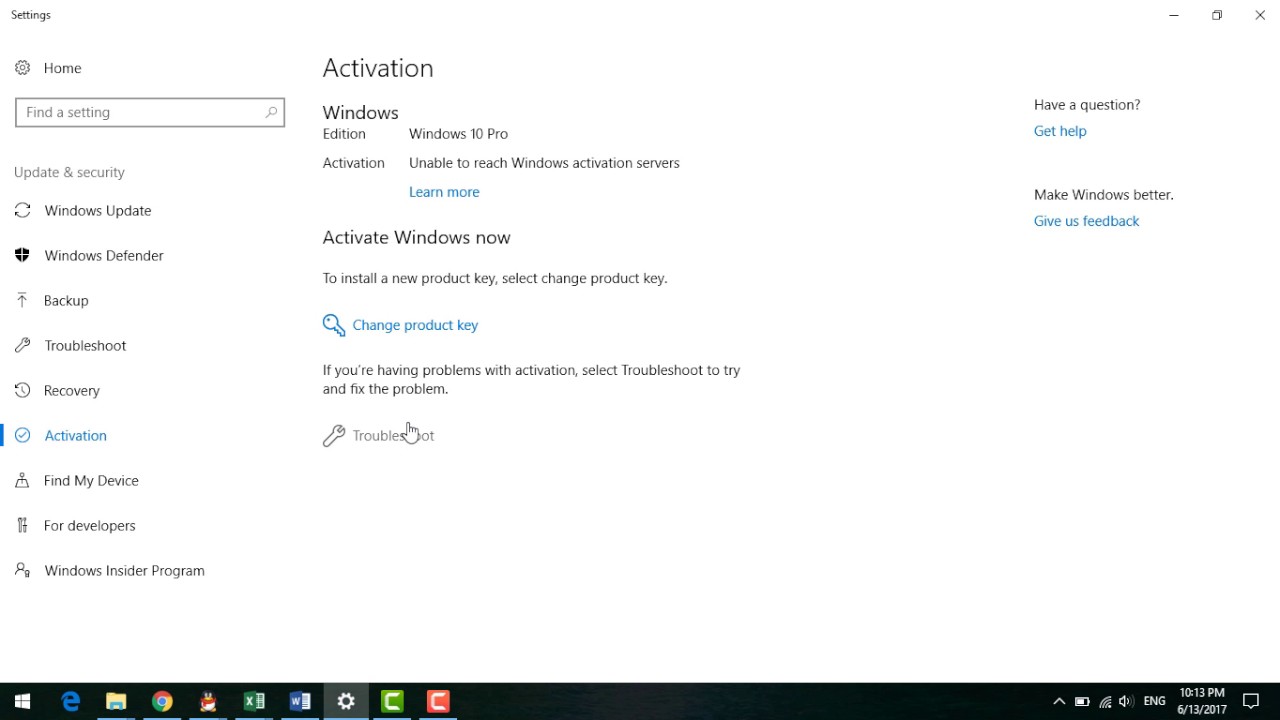Image resolution: width=1280 pixels, height=720 pixels.
Task: Click the Get help link
Action: tap(1060, 131)
